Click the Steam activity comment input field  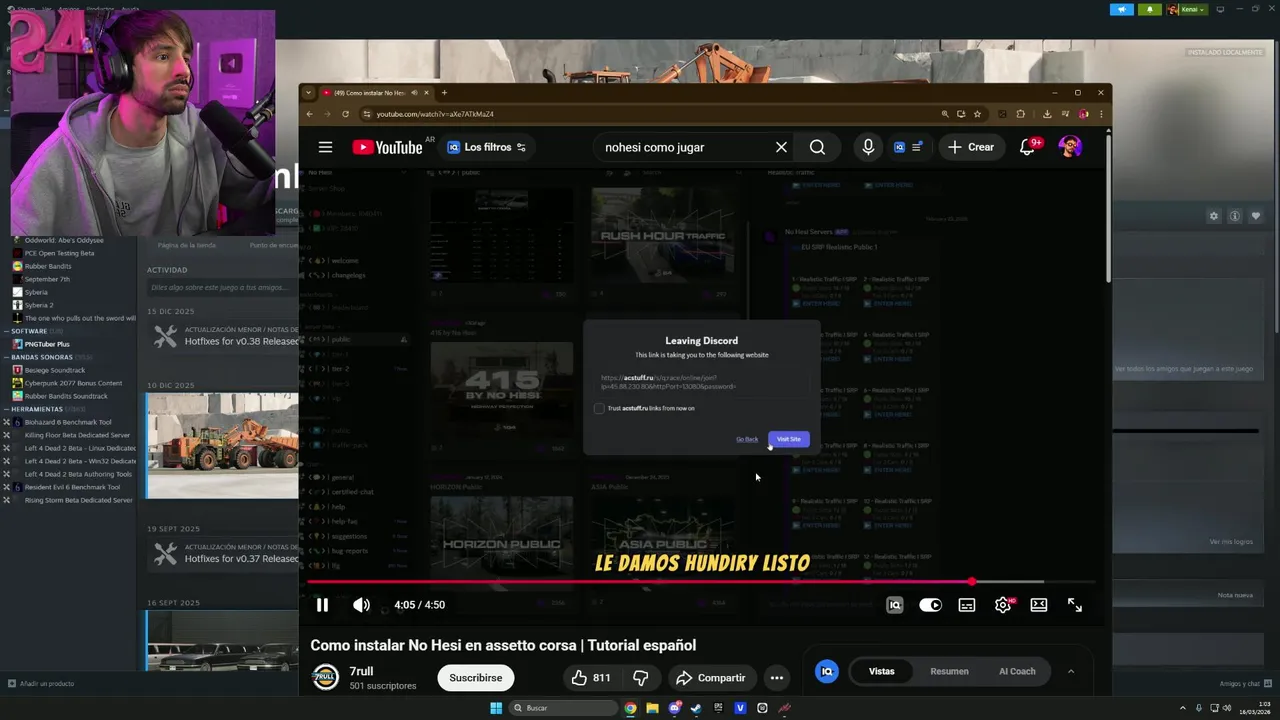[222, 287]
